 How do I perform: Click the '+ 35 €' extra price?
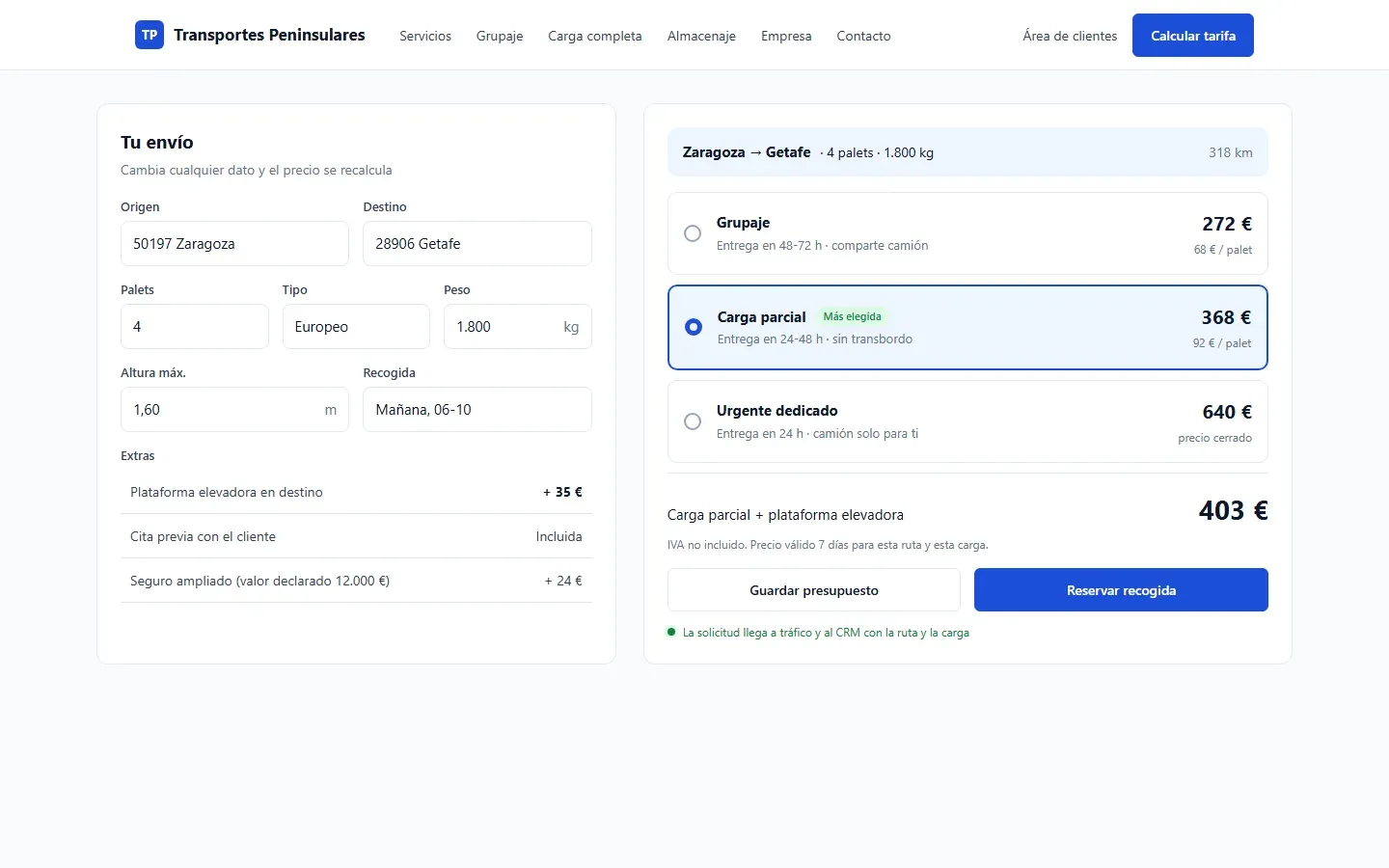[563, 492]
